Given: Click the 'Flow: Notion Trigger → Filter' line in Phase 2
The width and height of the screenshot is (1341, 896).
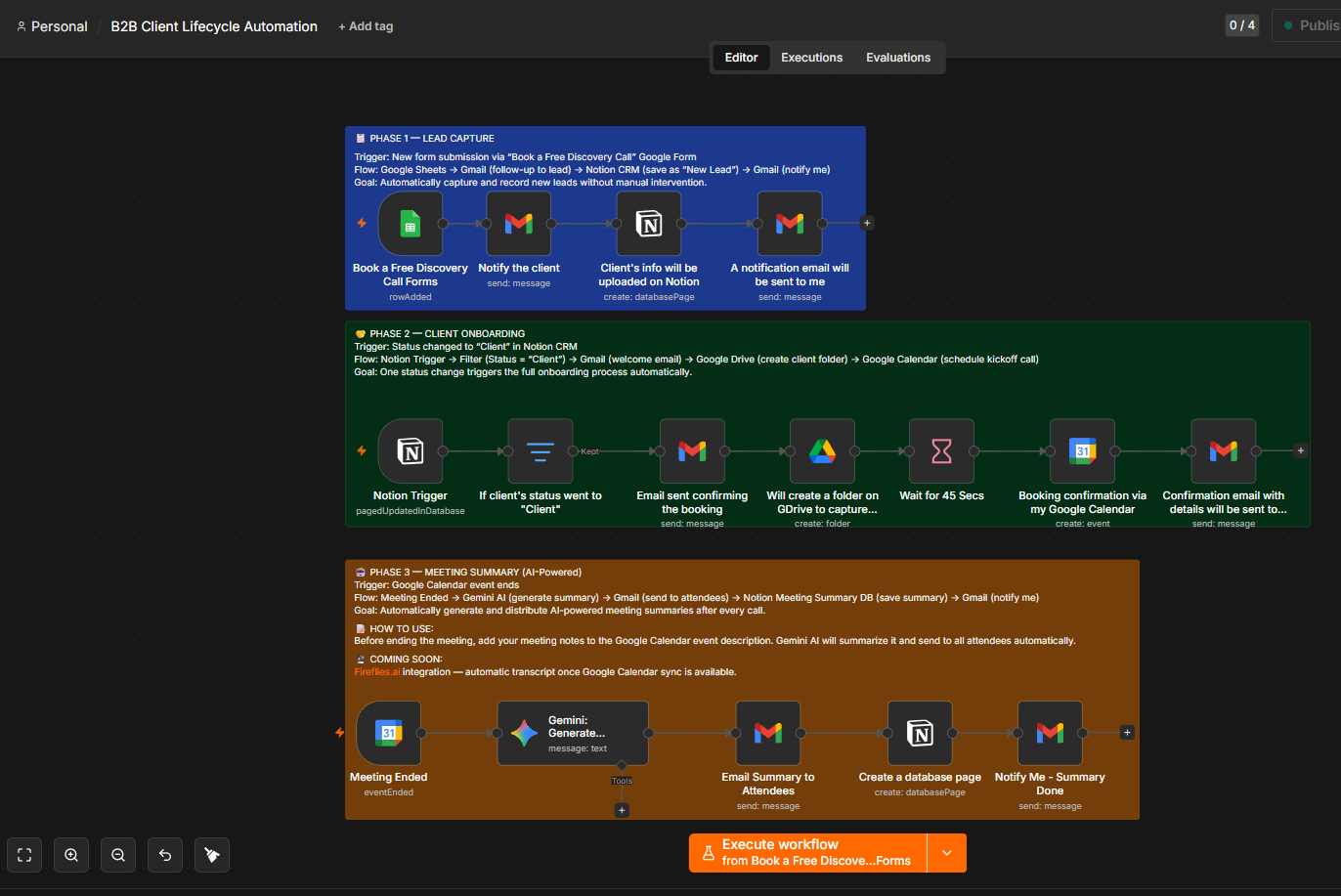Looking at the screenshot, I should (697, 360).
